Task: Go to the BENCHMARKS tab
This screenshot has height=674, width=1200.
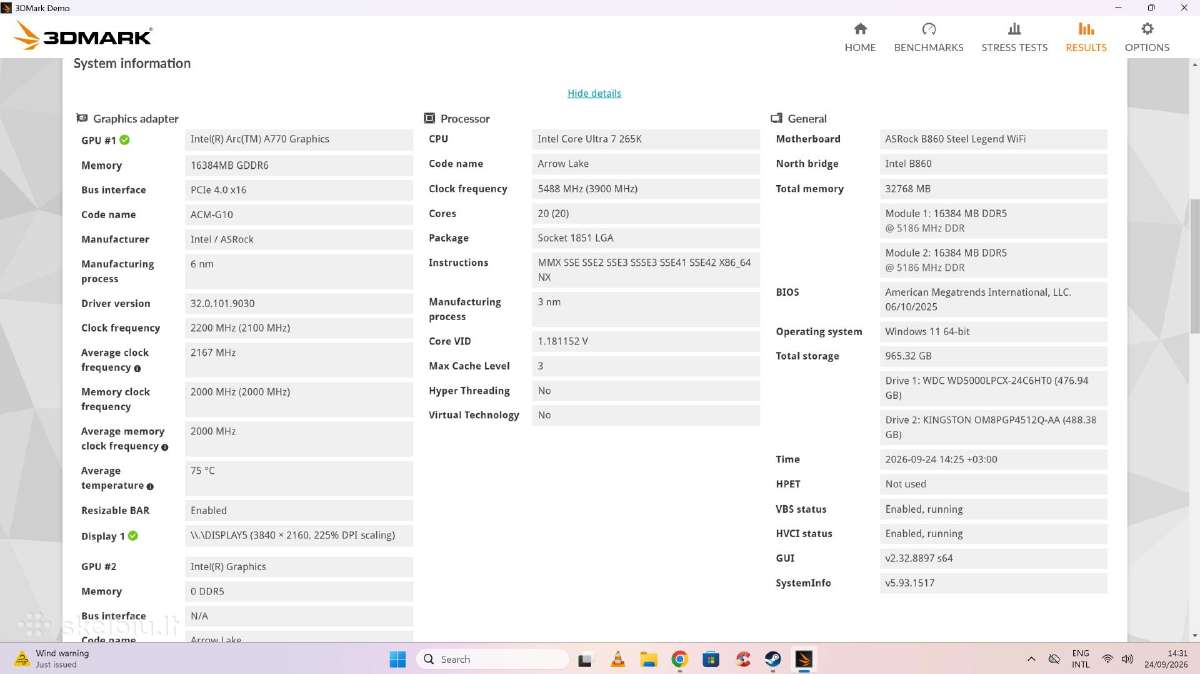Action: point(928,37)
